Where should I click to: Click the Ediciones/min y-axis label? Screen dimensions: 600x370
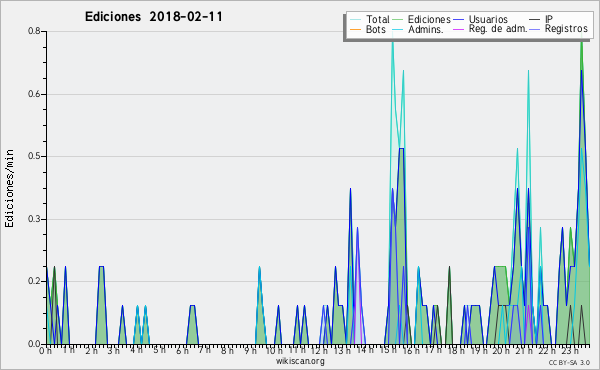pos(9,188)
